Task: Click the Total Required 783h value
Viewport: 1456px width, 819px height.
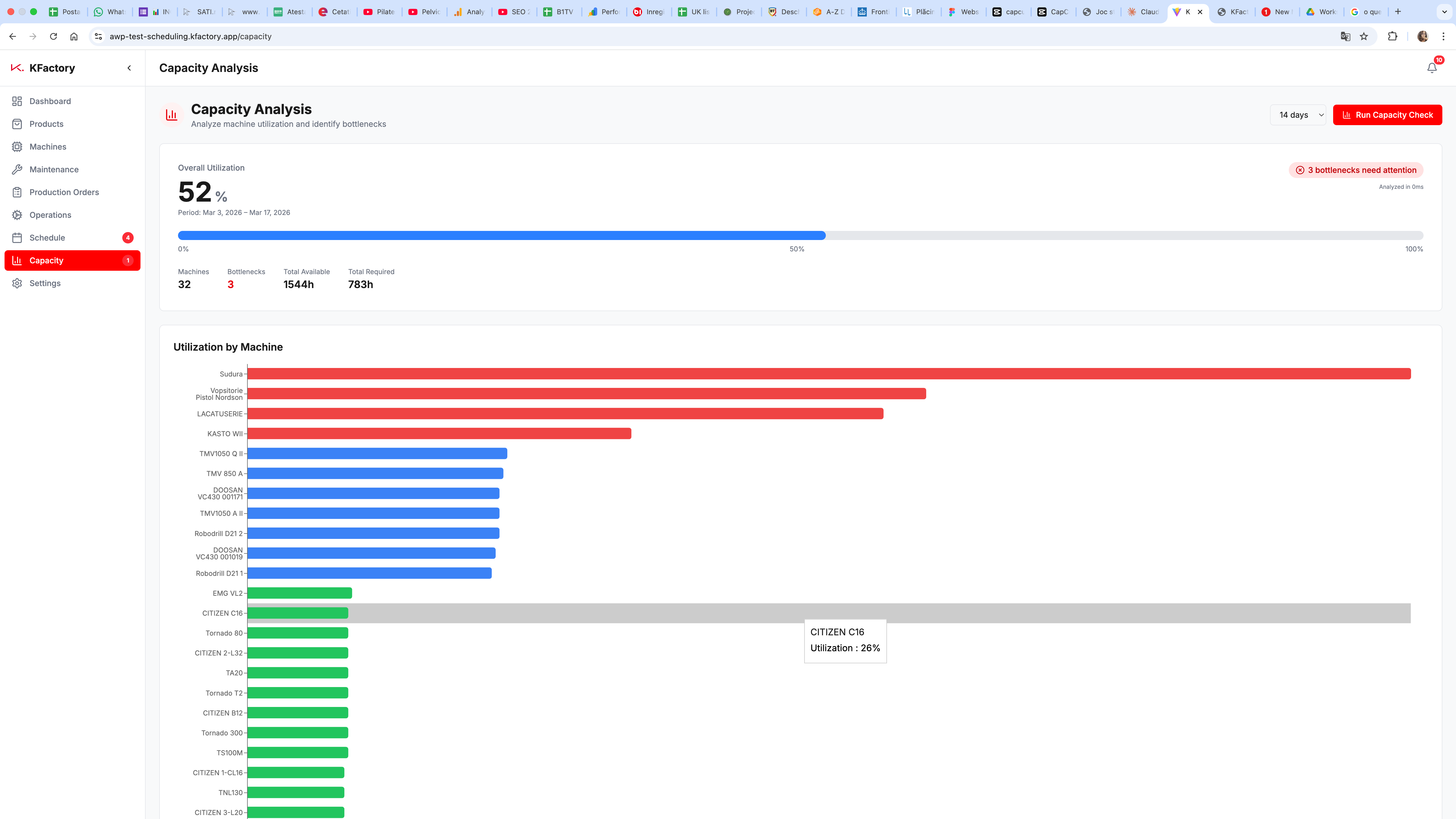Action: click(x=361, y=284)
